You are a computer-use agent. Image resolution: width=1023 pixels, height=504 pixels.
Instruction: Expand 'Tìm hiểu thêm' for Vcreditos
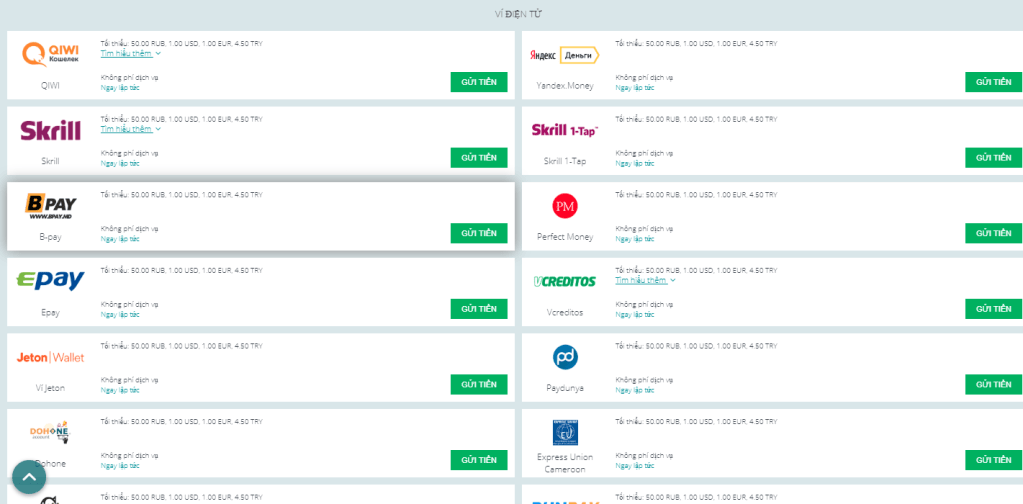(645, 280)
